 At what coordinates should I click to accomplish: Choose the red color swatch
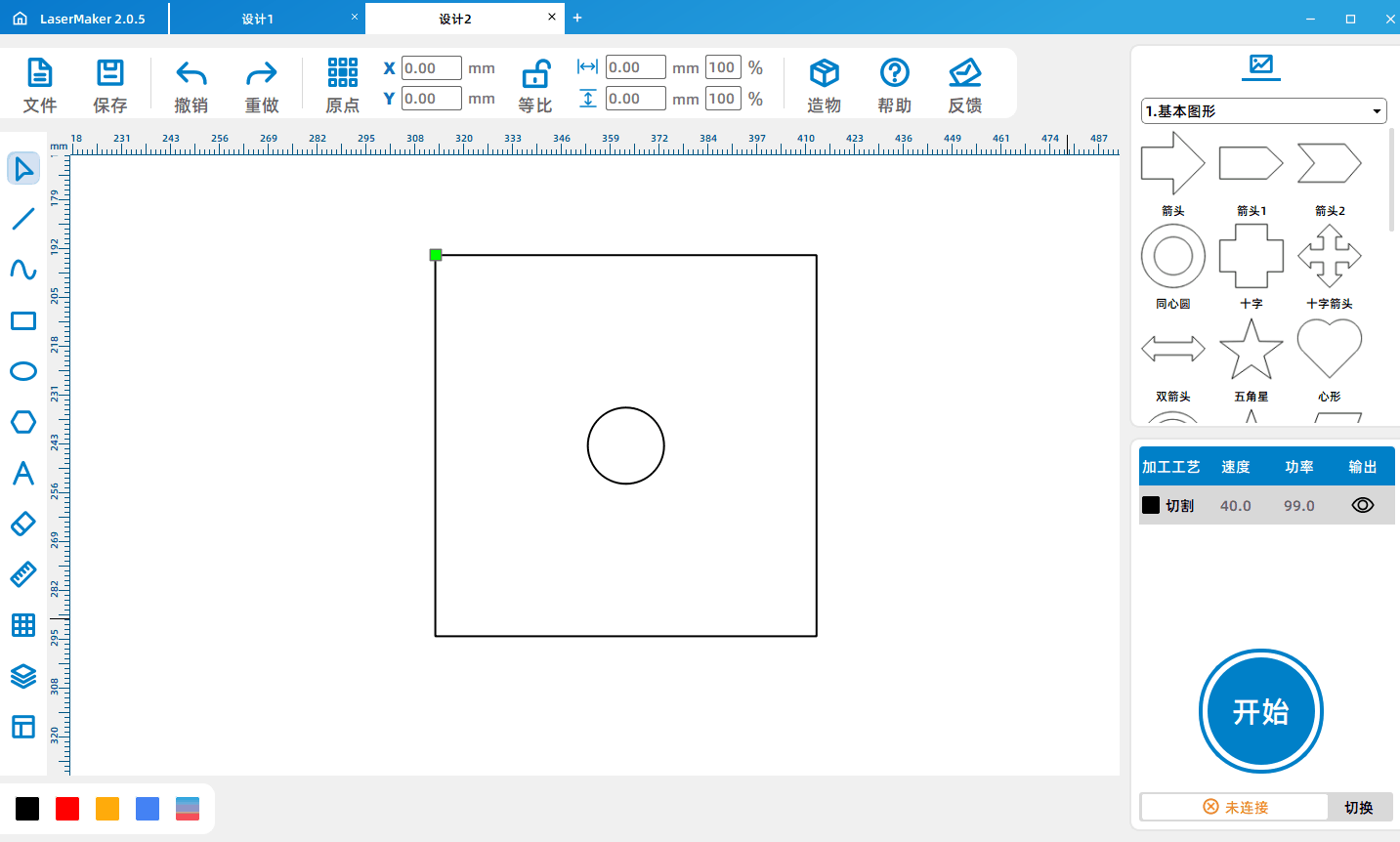pyautogui.click(x=67, y=809)
